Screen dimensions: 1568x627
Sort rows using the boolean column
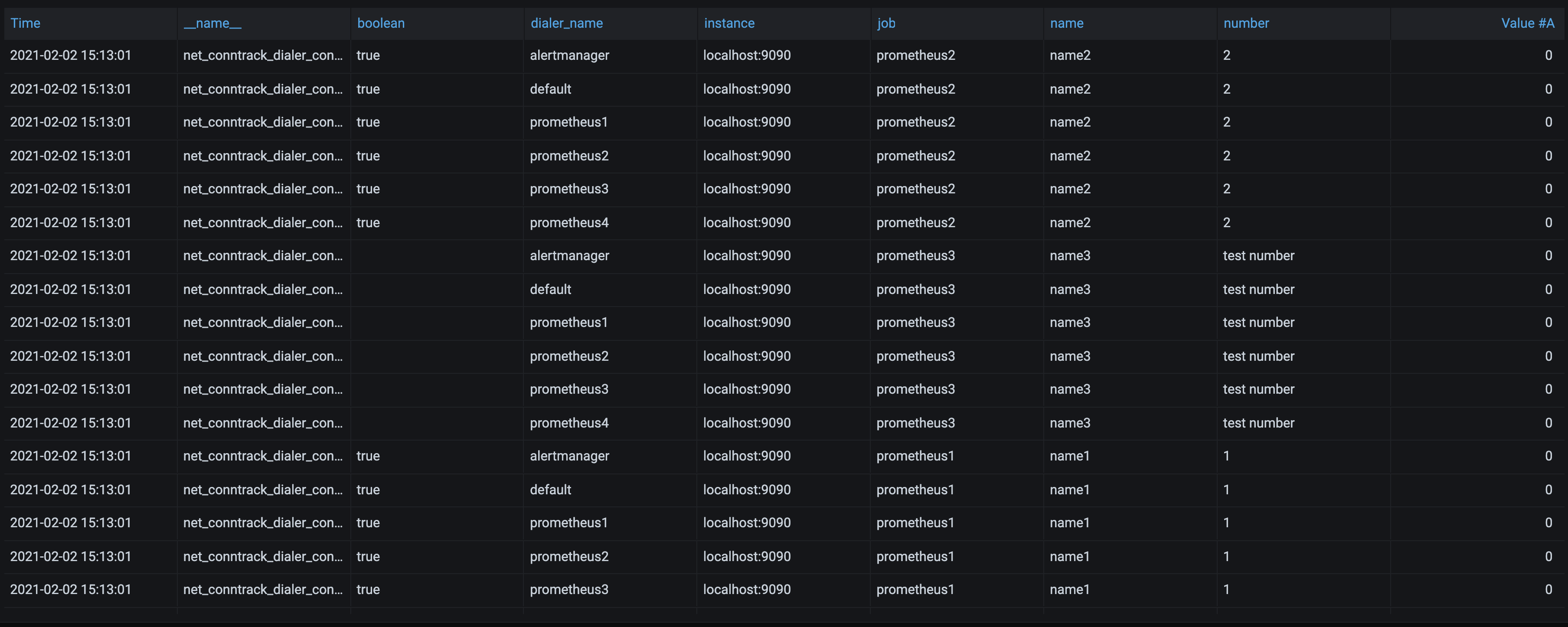[381, 23]
